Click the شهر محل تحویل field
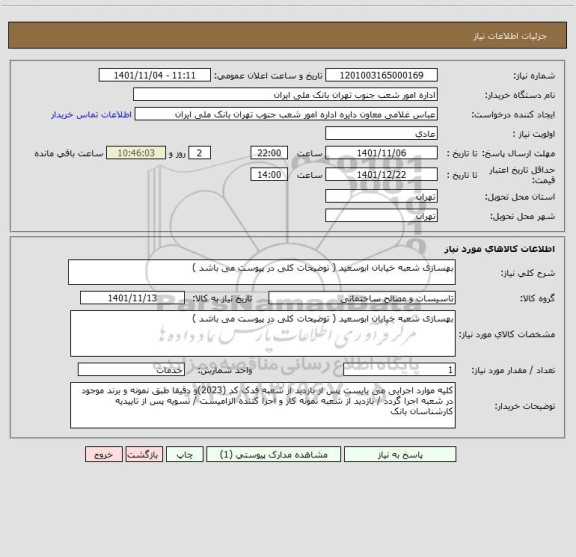 pos(381,215)
